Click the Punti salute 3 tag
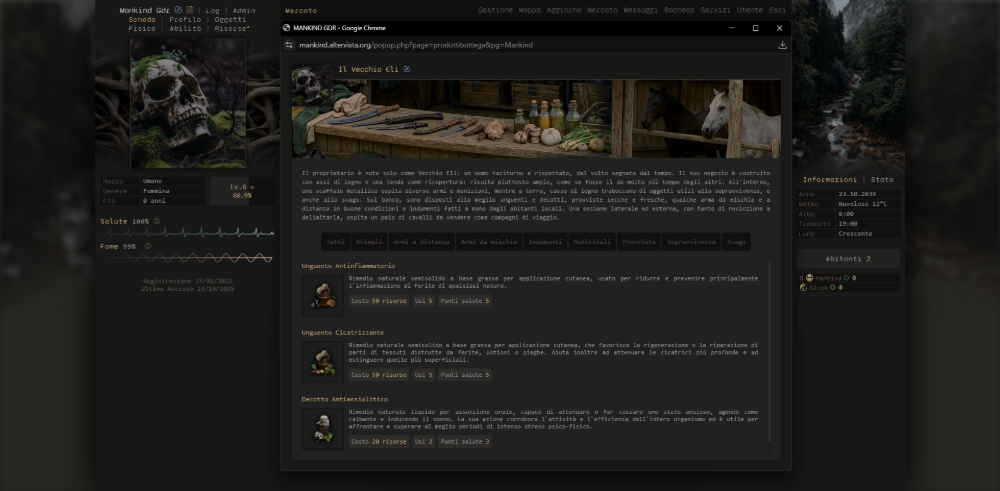Screen dimensions: 1000x491 [x=465, y=441]
